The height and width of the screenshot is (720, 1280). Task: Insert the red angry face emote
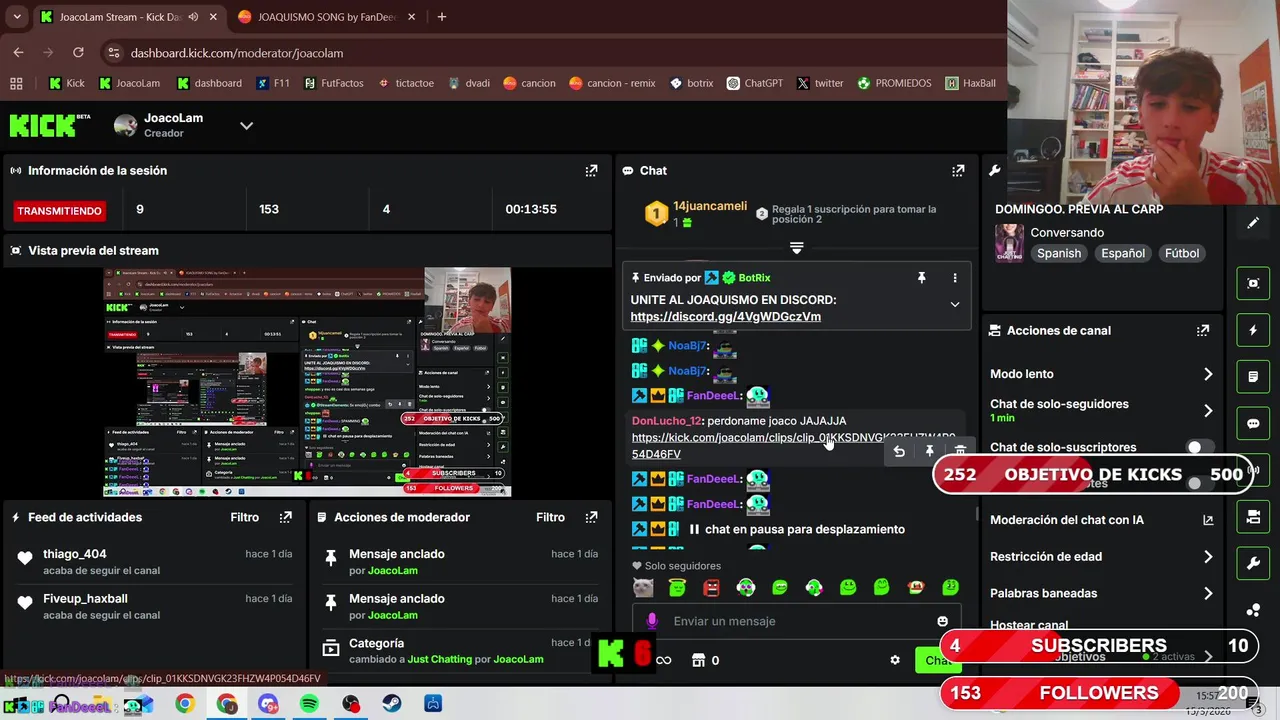click(x=711, y=588)
